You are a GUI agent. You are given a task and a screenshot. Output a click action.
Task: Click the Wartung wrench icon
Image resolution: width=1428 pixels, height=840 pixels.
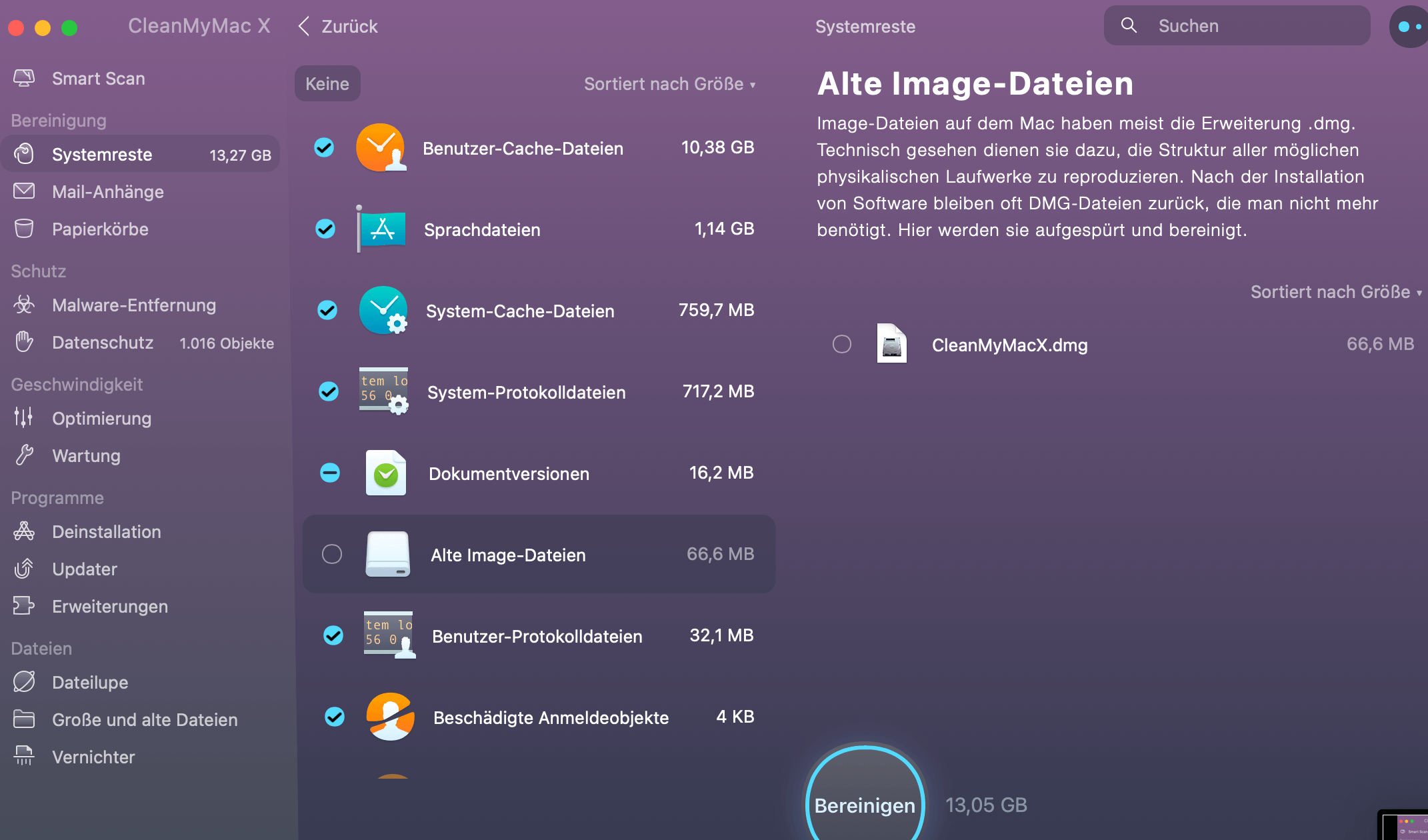[24, 455]
